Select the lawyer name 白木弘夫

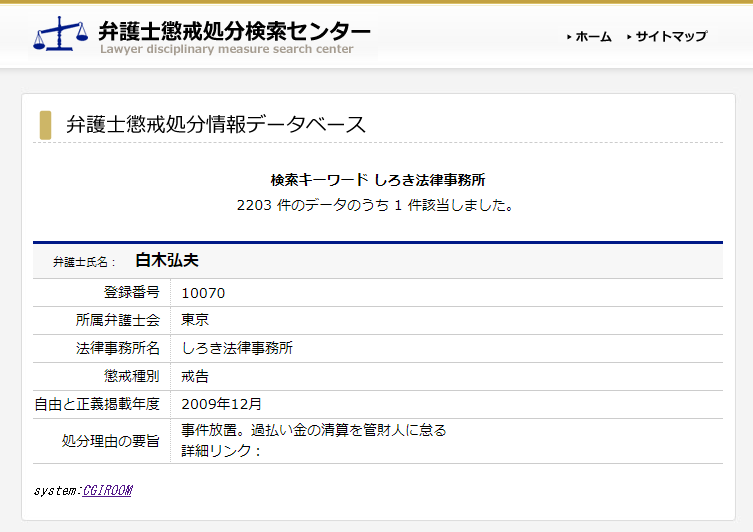167,260
